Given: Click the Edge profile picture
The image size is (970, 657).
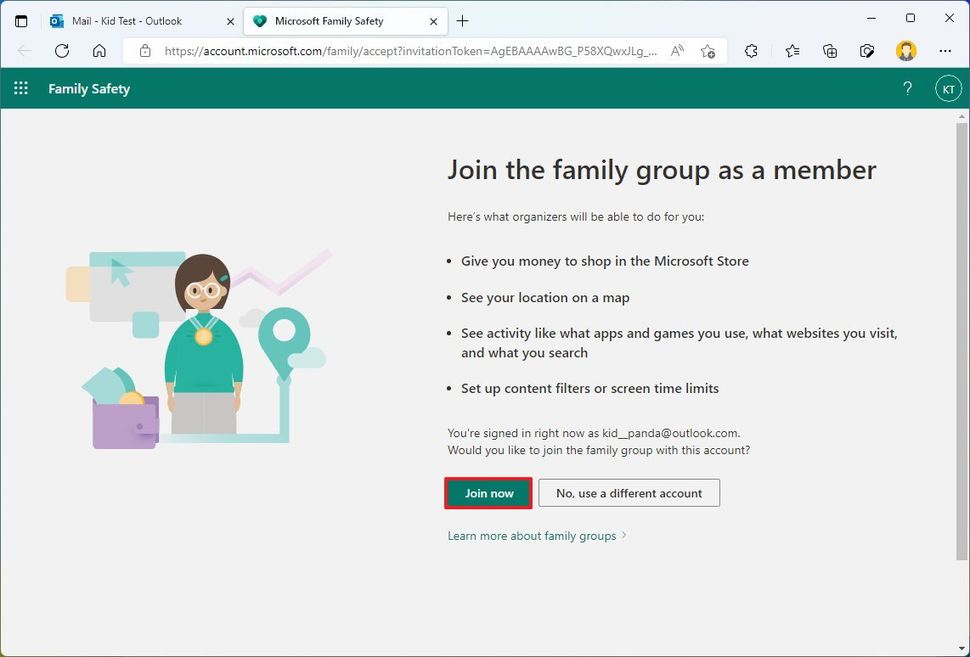Looking at the screenshot, I should [906, 51].
